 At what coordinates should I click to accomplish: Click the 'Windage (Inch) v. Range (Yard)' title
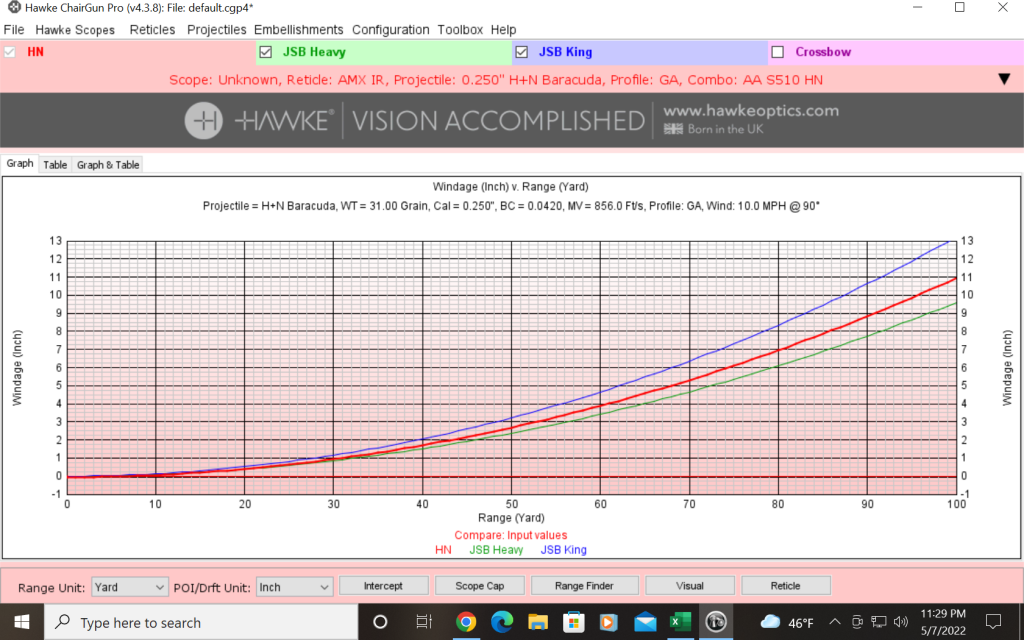coord(511,187)
